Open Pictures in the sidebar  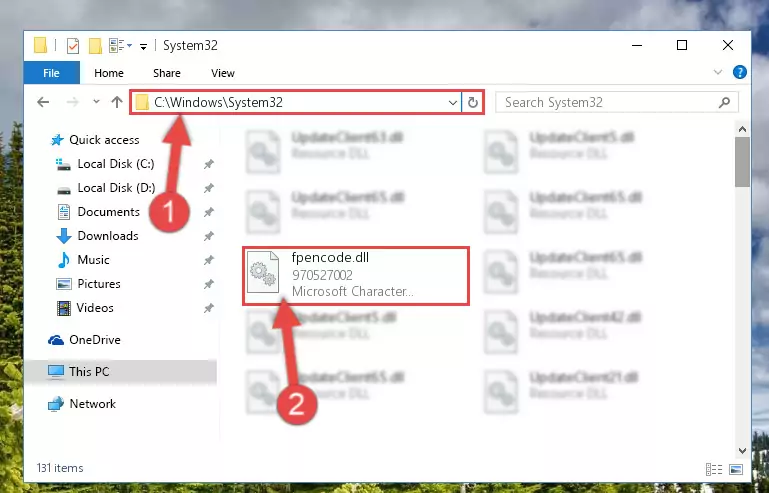[89, 284]
